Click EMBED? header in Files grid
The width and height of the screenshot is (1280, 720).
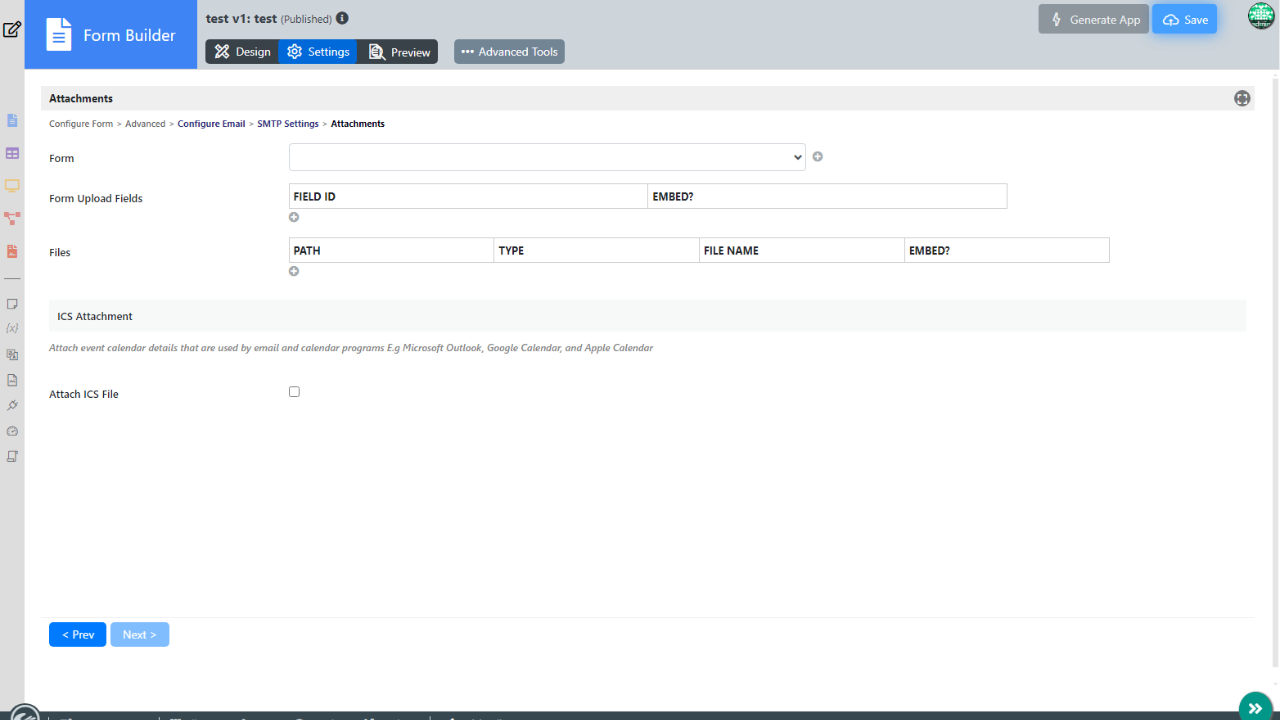[x=1007, y=250]
